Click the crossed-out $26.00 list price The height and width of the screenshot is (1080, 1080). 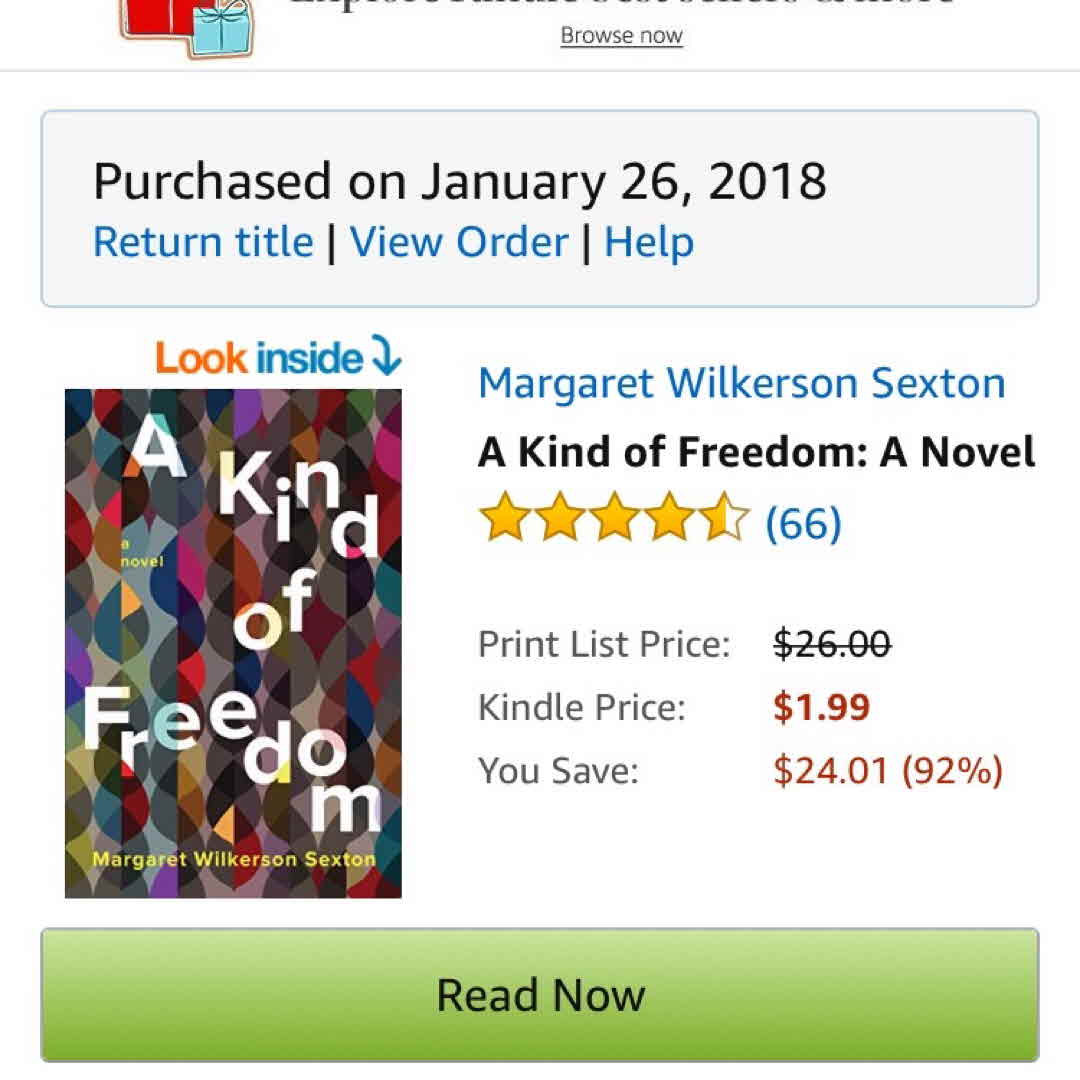[832, 643]
